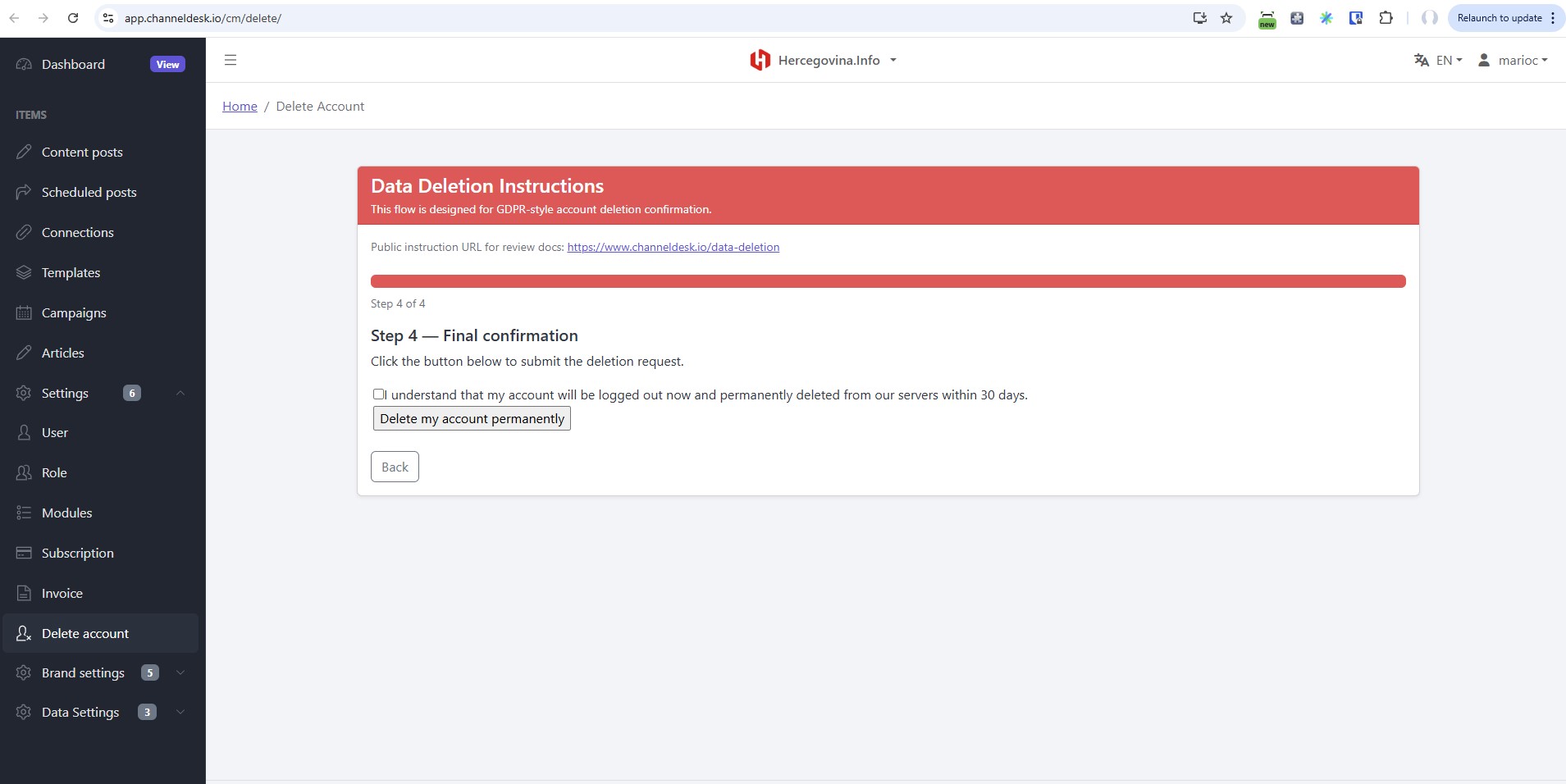Bookmark this page with star icon
Viewport: 1566px width, 784px height.
click(x=1226, y=18)
